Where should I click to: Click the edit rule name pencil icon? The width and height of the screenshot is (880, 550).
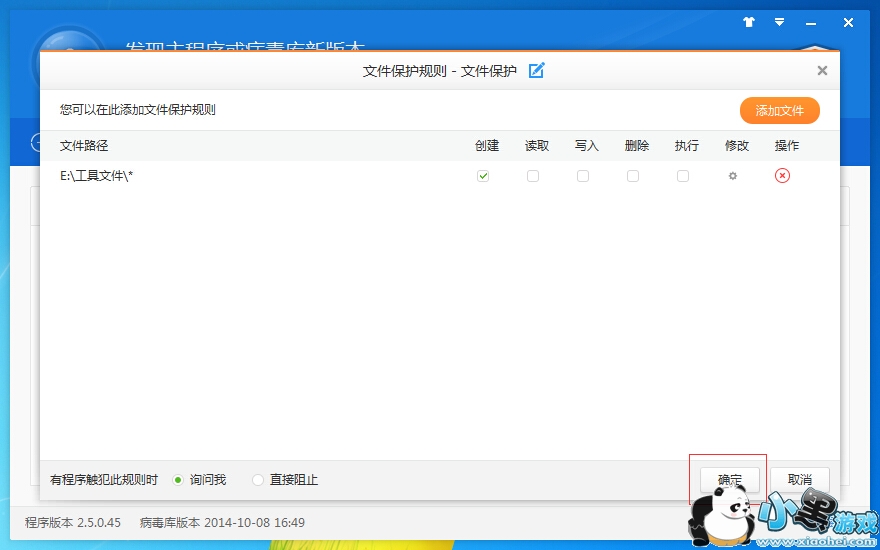(537, 71)
